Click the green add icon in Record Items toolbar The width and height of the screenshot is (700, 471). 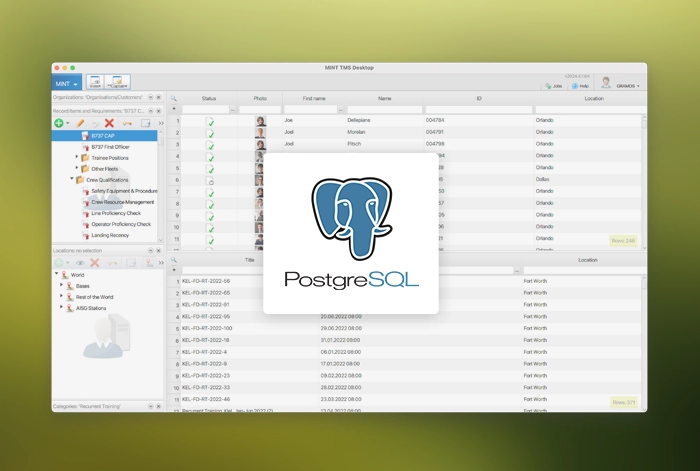[58, 123]
